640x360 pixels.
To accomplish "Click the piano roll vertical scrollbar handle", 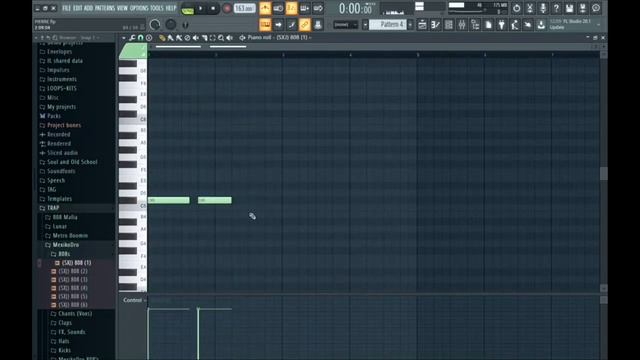I will pyautogui.click(x=604, y=173).
